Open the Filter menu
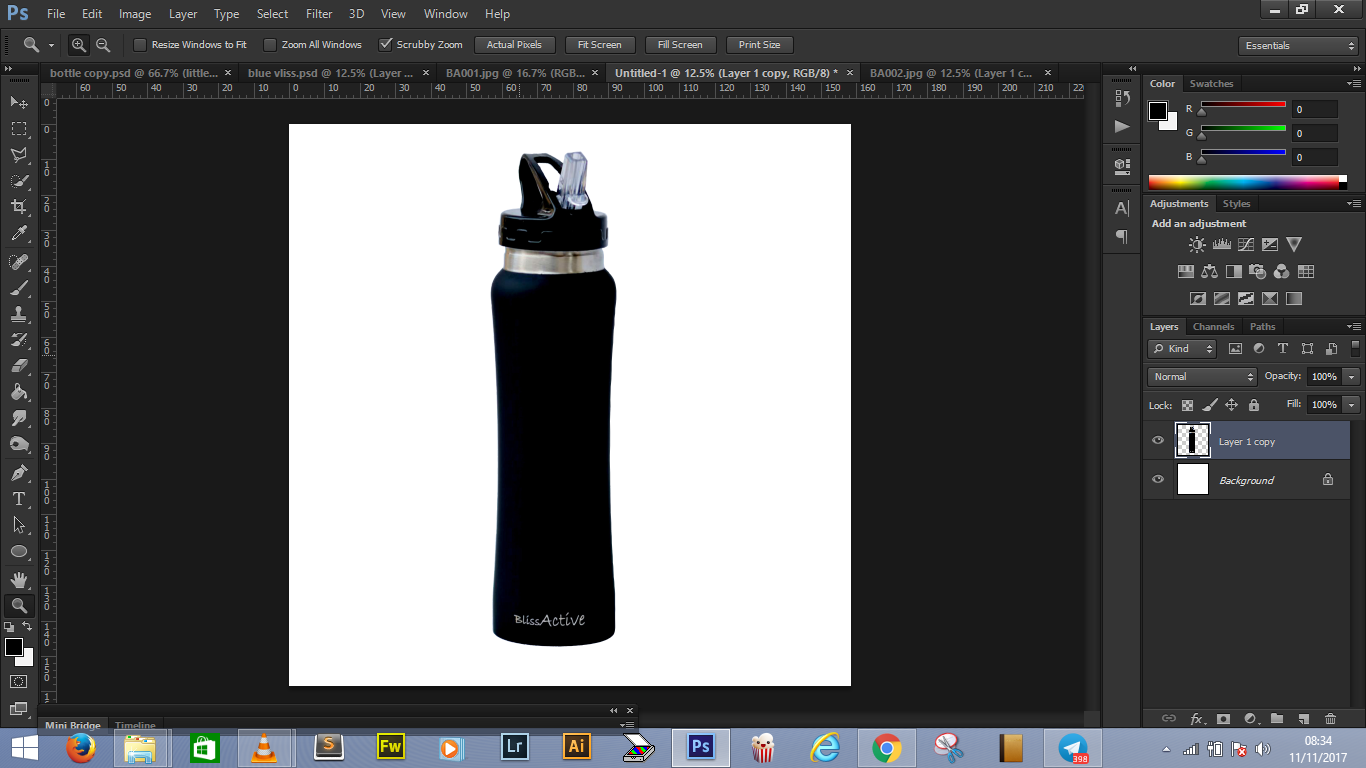Image resolution: width=1366 pixels, height=768 pixels. coord(318,13)
